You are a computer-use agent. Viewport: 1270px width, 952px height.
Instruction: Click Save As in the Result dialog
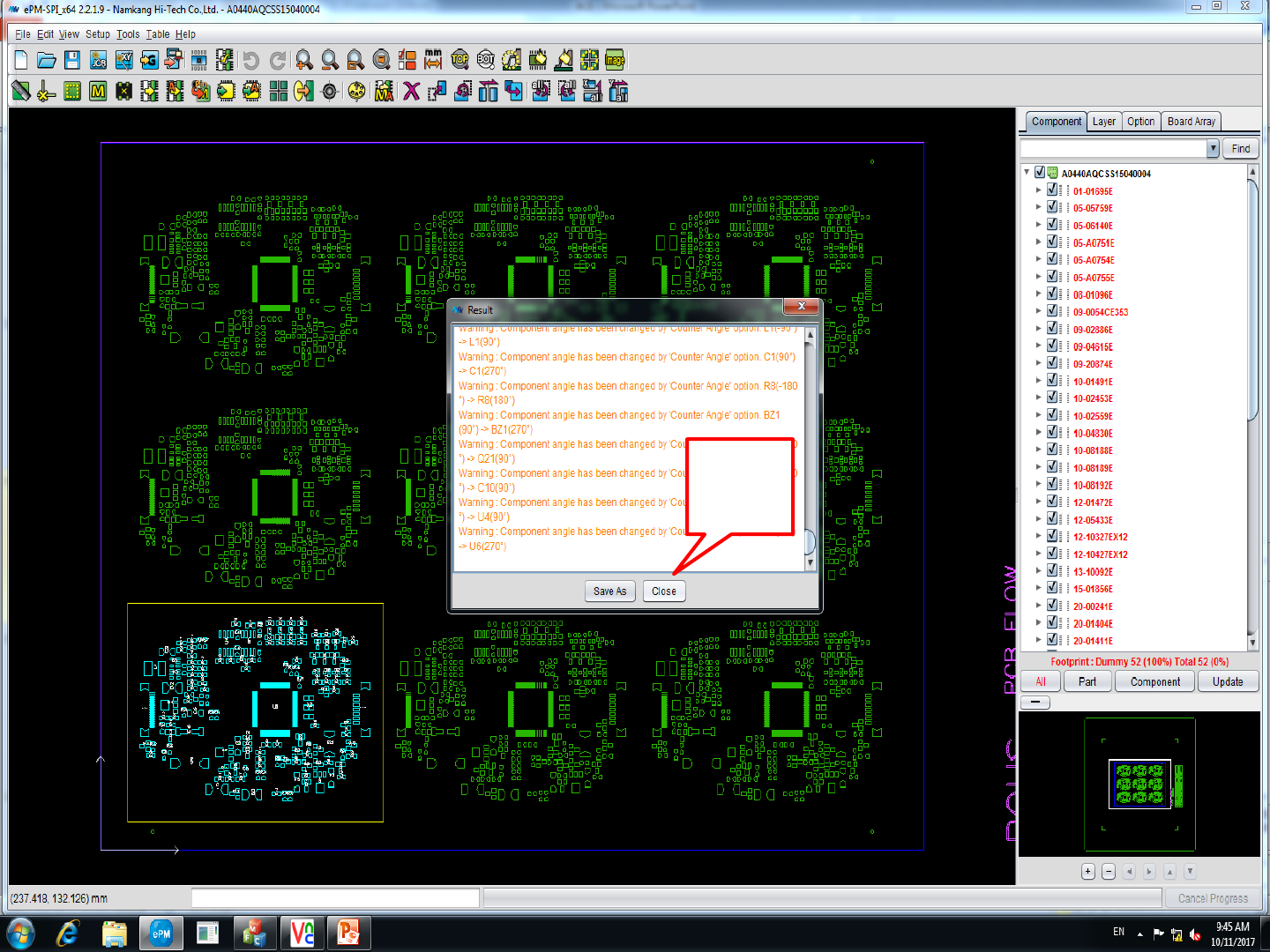pyautogui.click(x=609, y=591)
